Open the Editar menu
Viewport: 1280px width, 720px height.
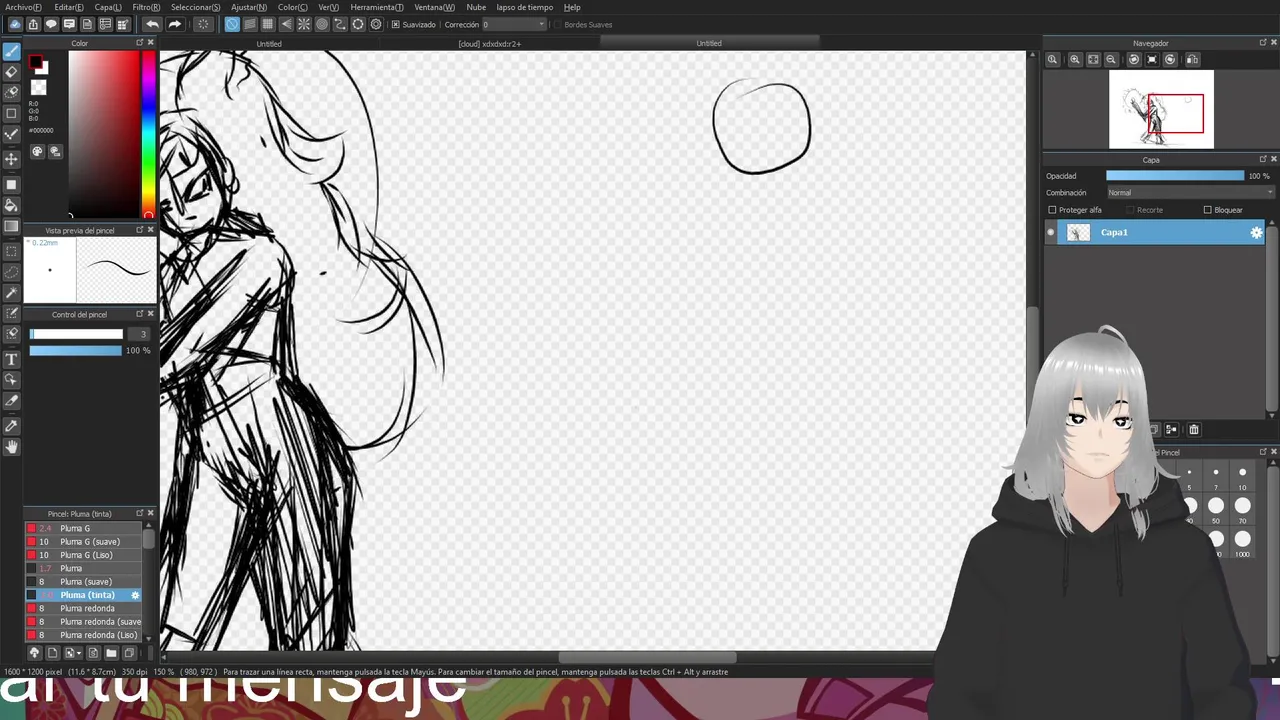[69, 7]
